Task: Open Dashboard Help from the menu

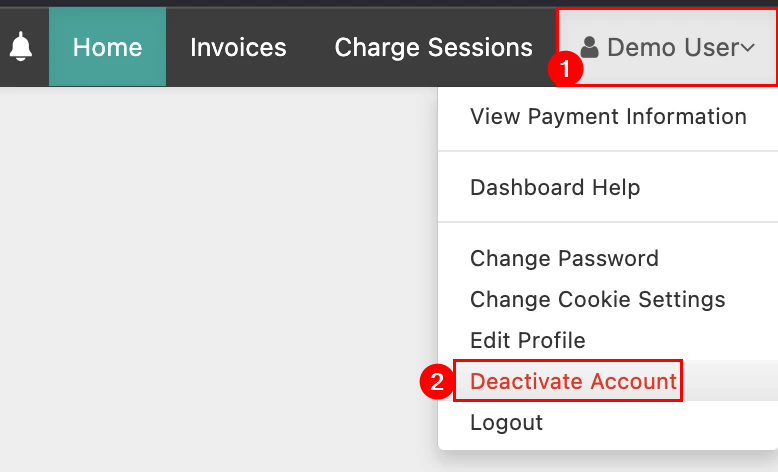Action: 555,187
